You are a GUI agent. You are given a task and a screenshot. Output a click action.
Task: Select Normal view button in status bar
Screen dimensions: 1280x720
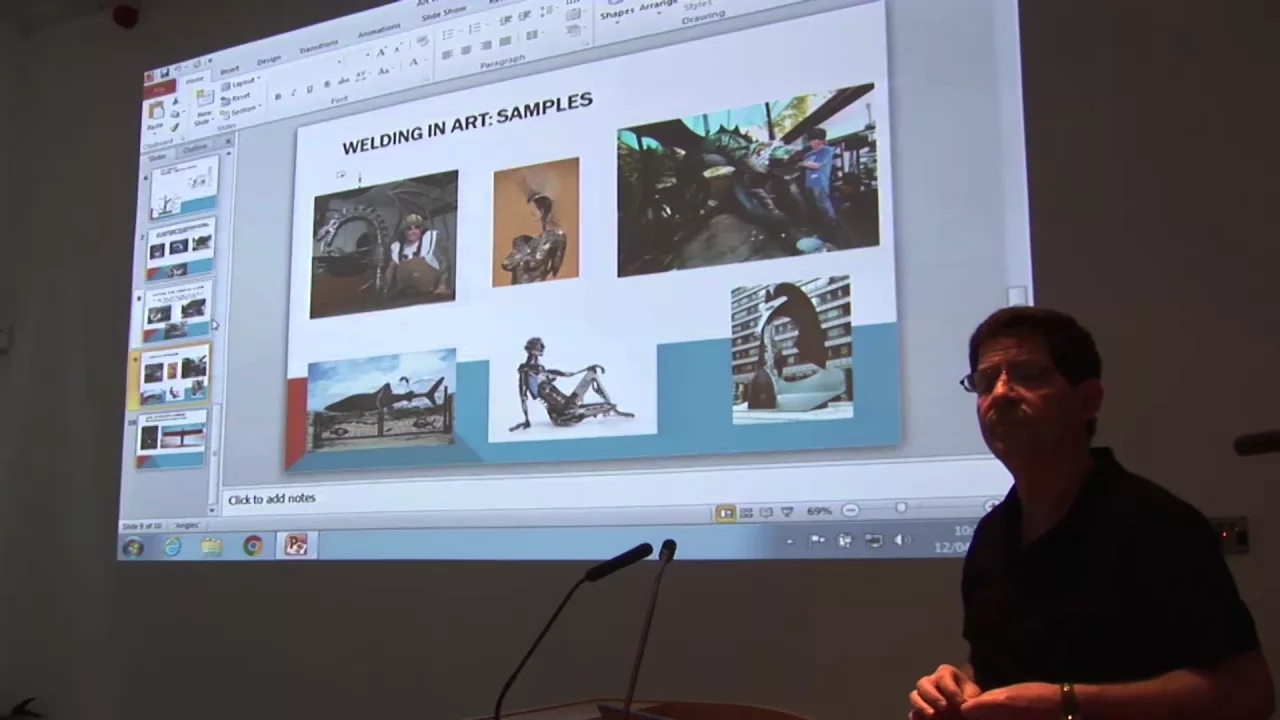tap(725, 513)
